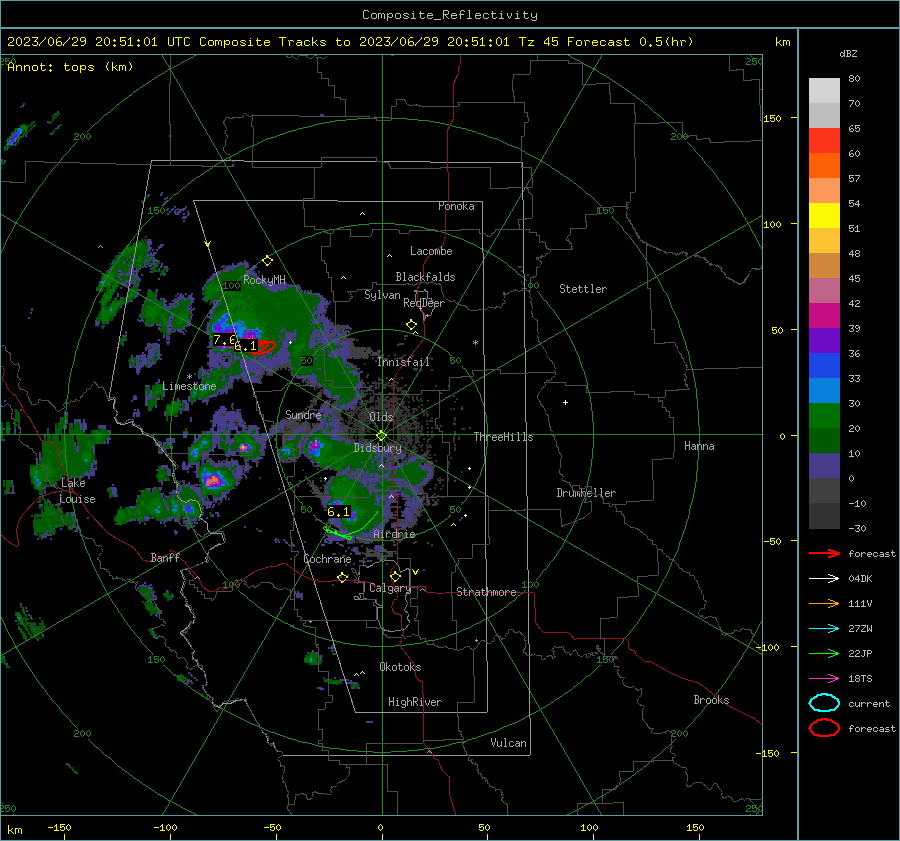The width and height of the screenshot is (900, 841).
Task: Select the cyan 27ZW track arrow
Action: point(824,629)
